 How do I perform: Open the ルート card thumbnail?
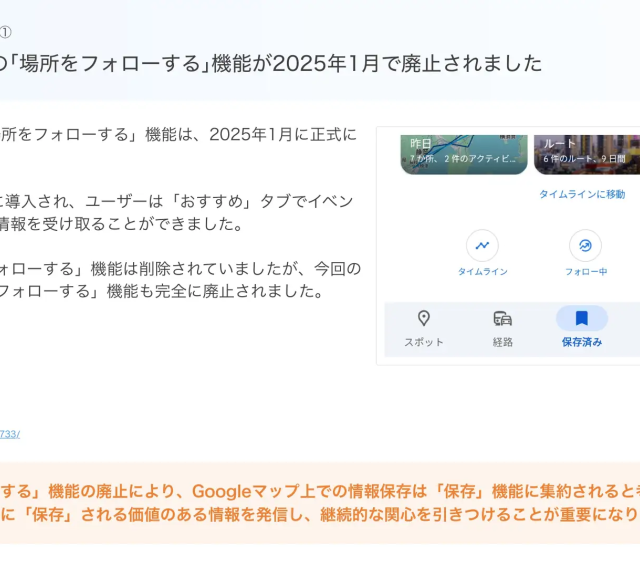point(587,153)
